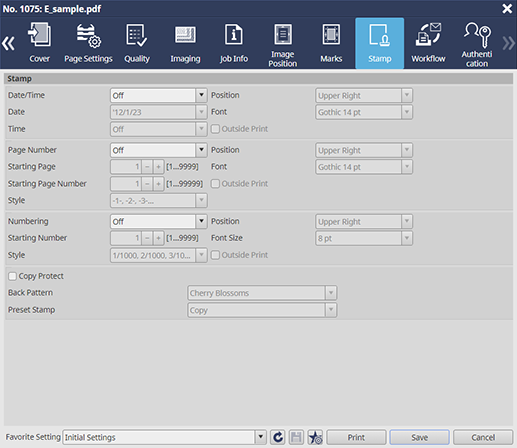Click the Print button
The height and width of the screenshot is (448, 517).
(x=356, y=437)
